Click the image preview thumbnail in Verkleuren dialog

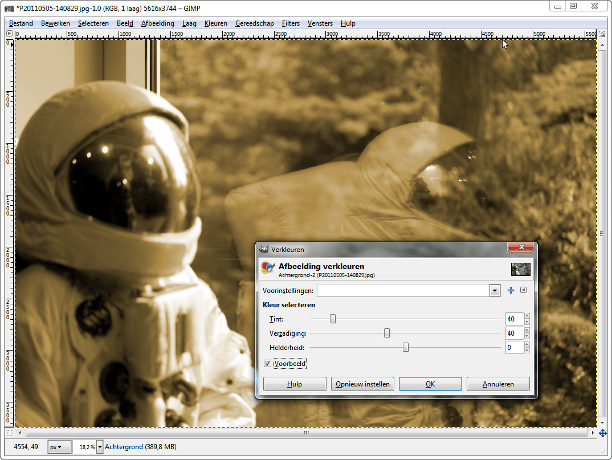[x=521, y=269]
